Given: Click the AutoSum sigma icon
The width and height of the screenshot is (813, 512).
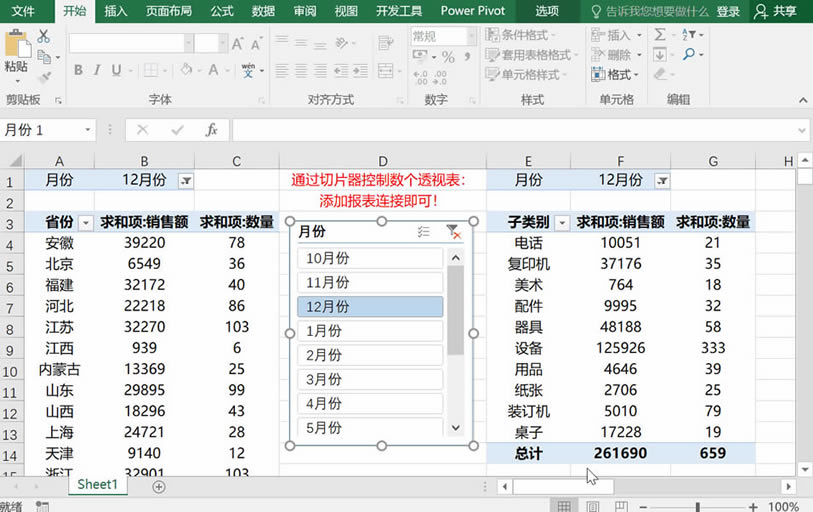Looking at the screenshot, I should point(660,35).
